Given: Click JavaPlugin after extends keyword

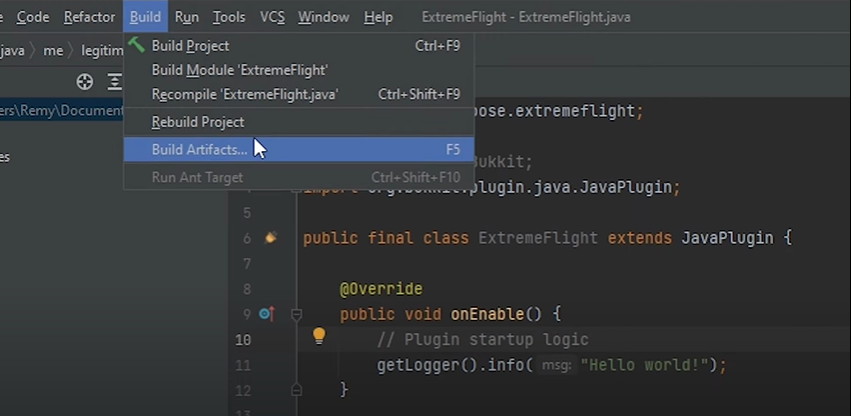Looking at the screenshot, I should pos(727,238).
